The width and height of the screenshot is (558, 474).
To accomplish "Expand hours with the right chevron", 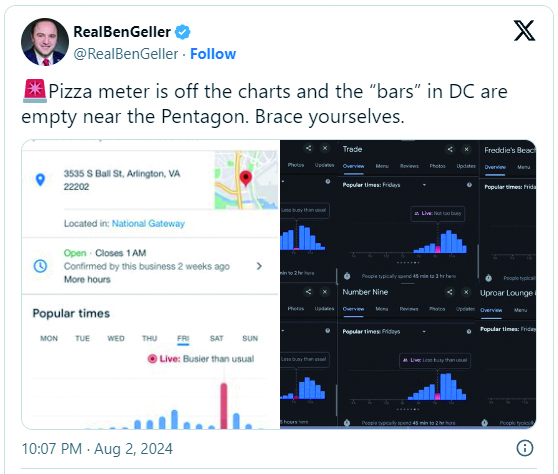I will [259, 266].
